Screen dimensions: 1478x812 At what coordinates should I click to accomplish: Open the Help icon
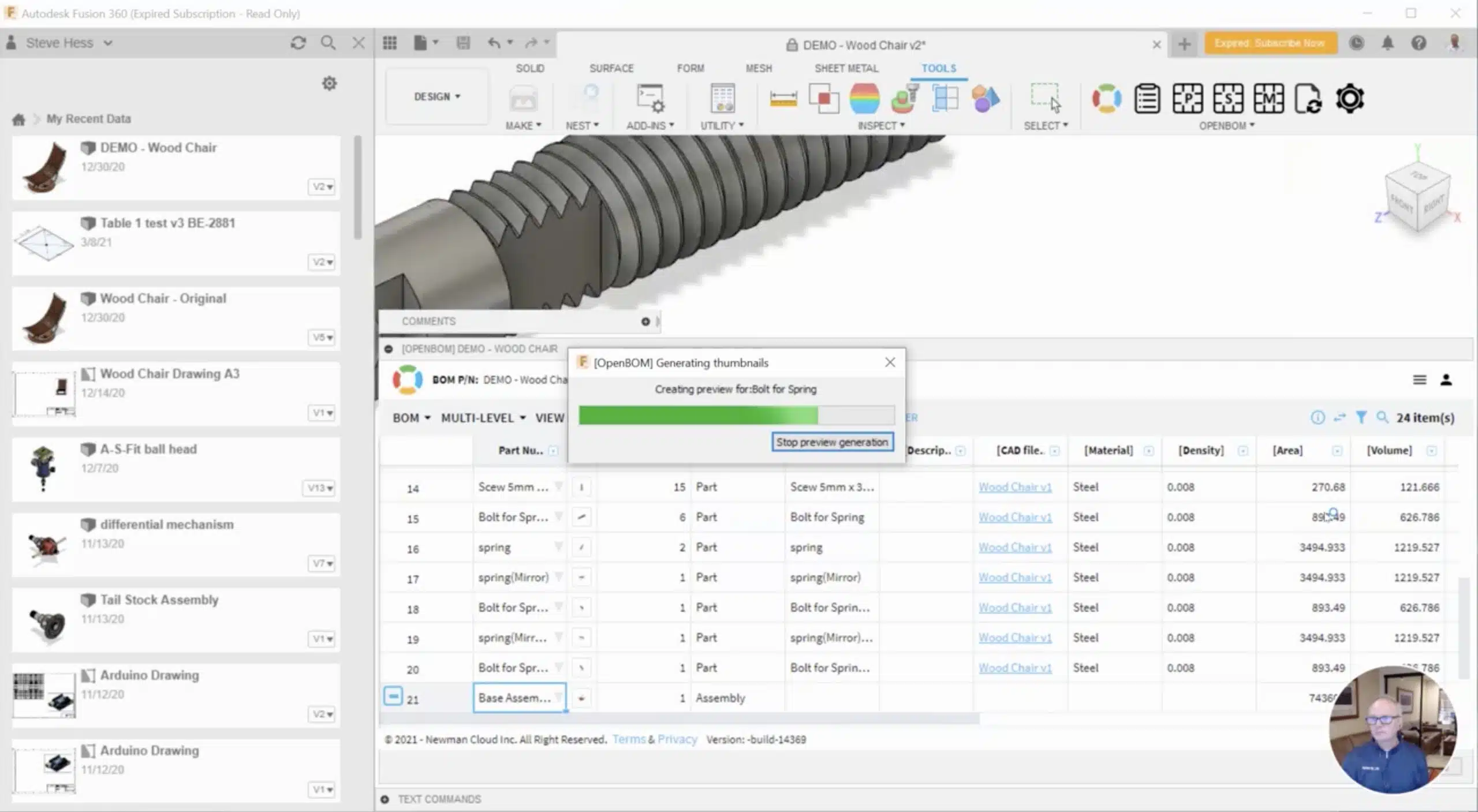(x=1419, y=43)
